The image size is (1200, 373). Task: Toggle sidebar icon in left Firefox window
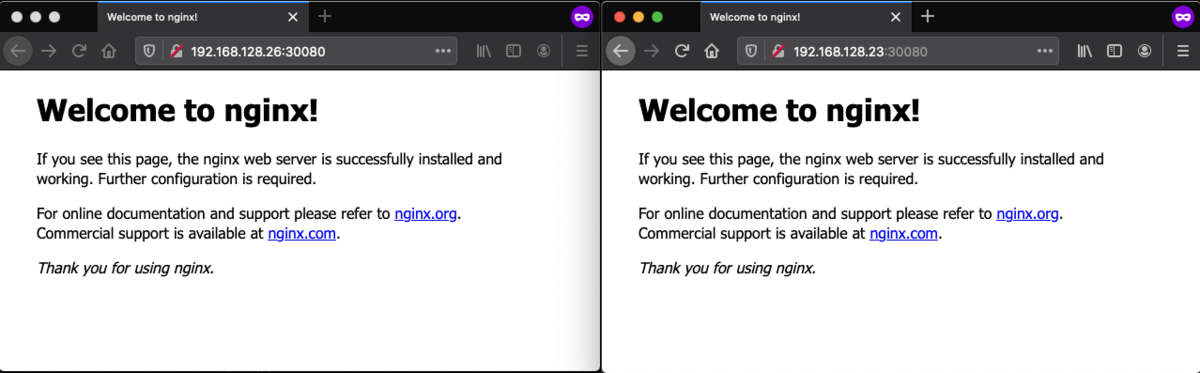(x=513, y=51)
